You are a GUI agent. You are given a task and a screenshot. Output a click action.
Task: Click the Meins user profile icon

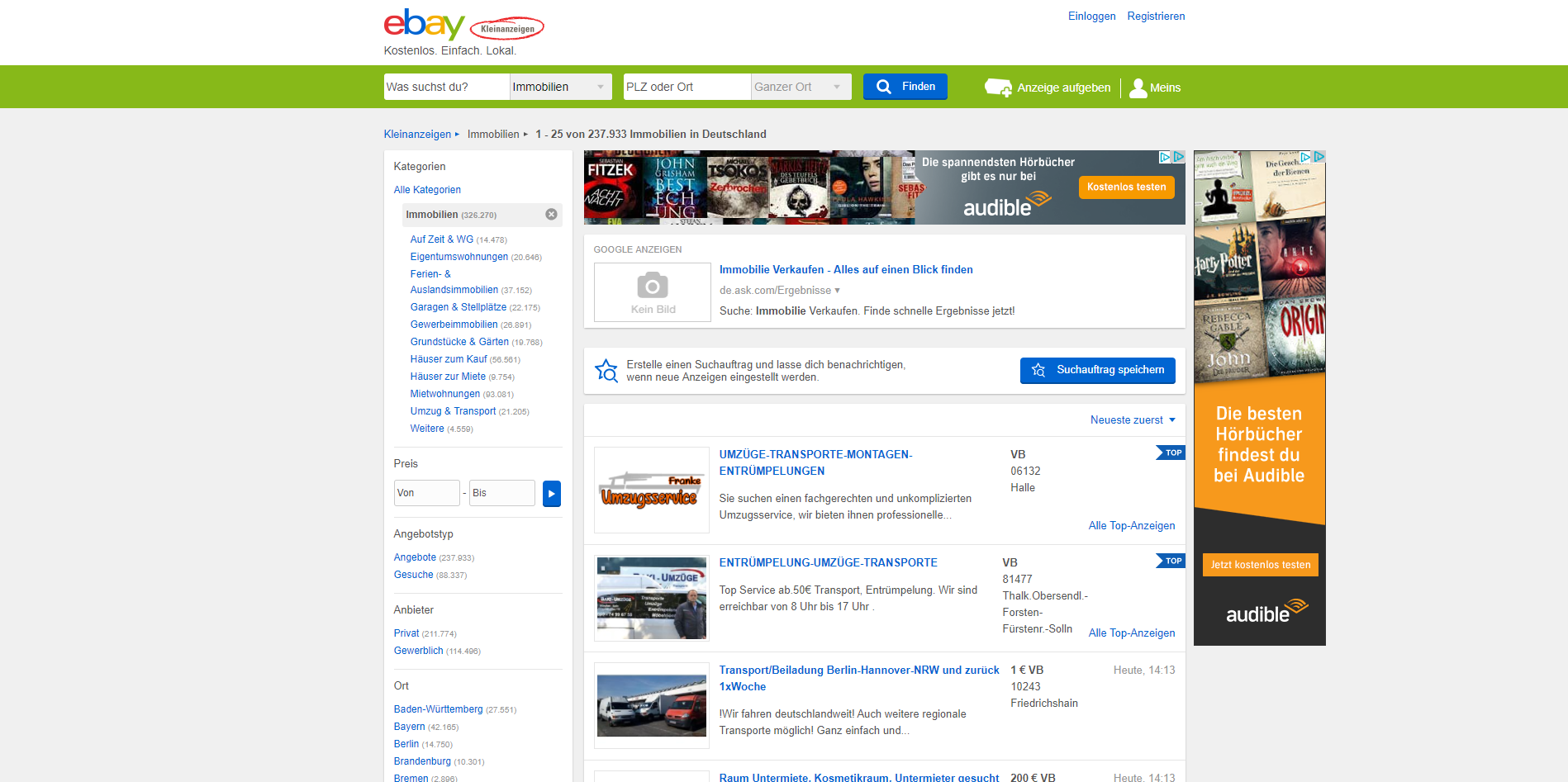point(1138,88)
